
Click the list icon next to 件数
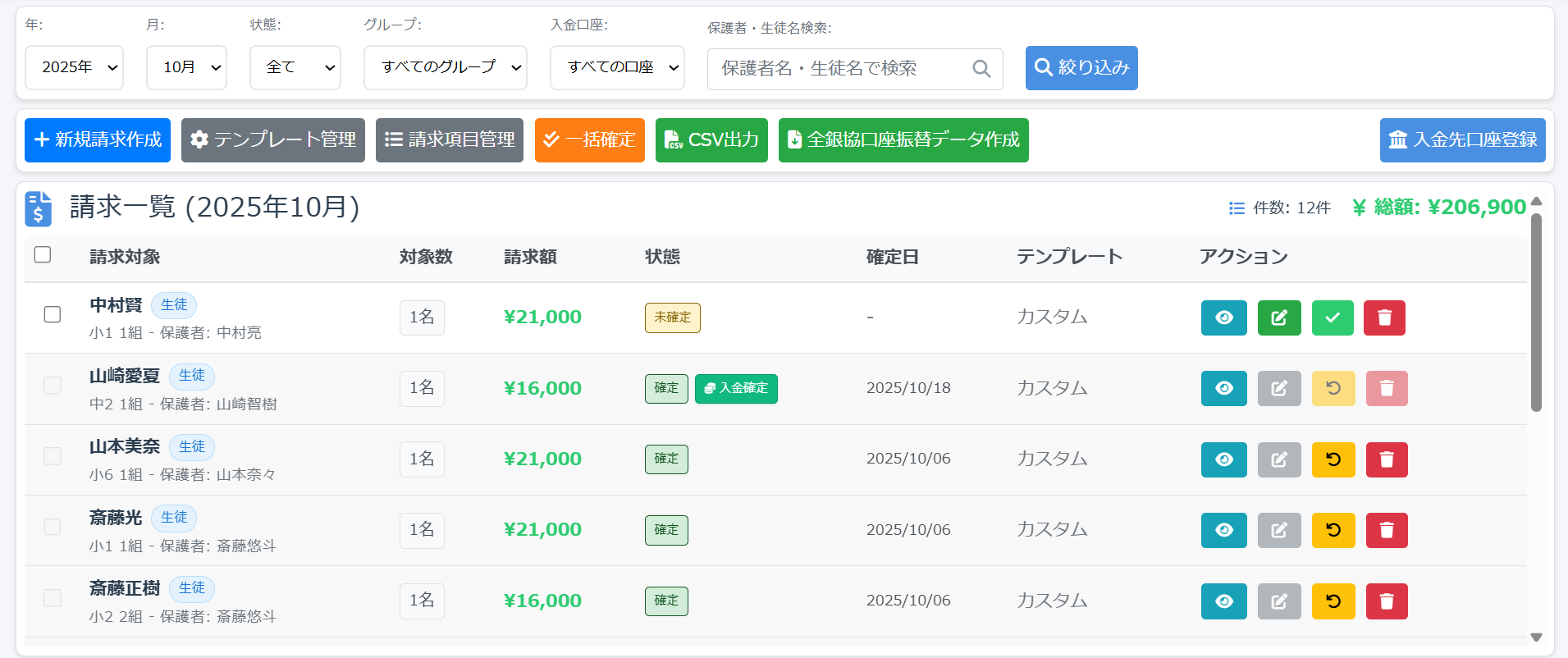pyautogui.click(x=1237, y=208)
